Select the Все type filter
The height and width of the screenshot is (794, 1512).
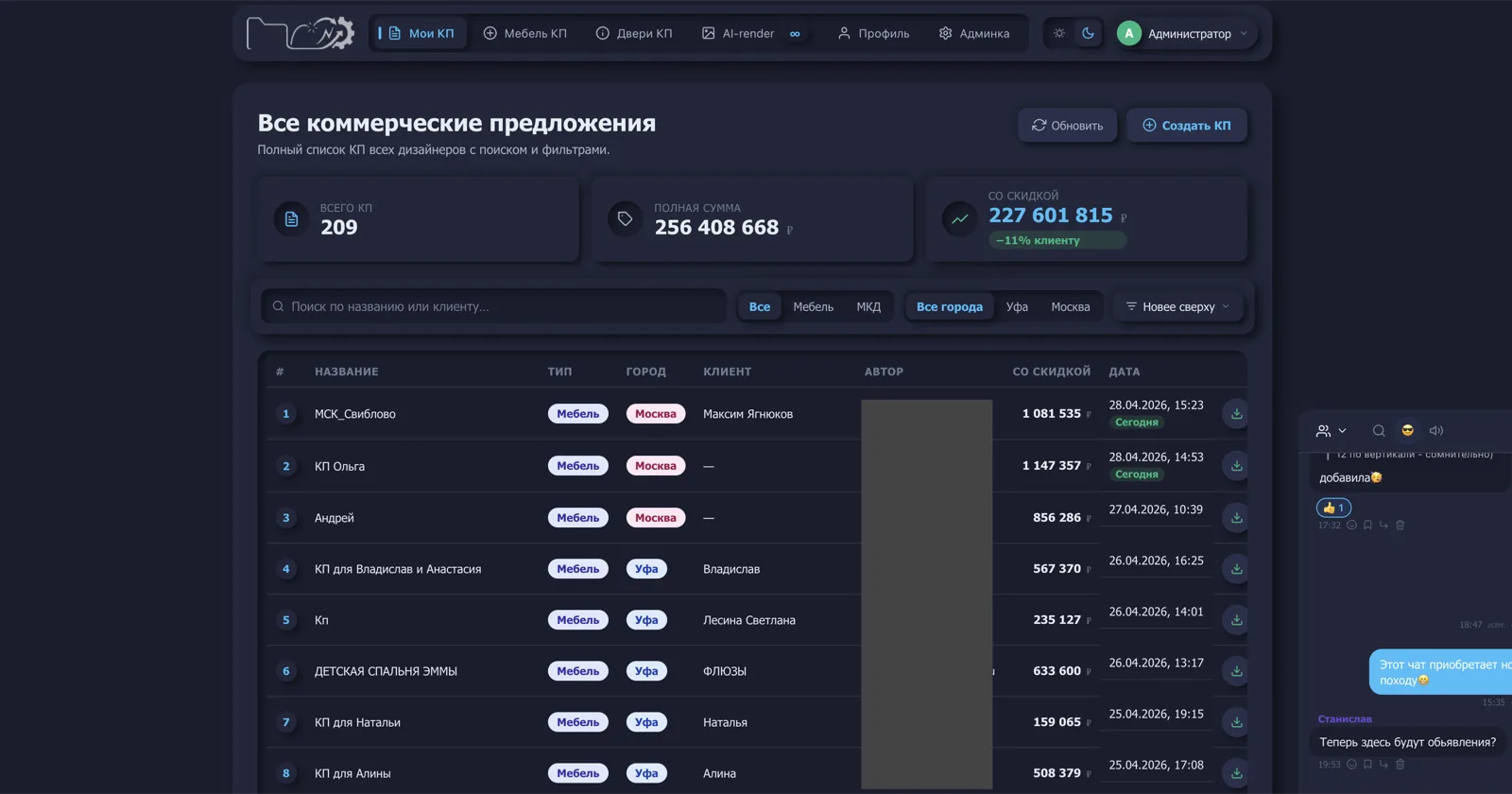coord(760,306)
